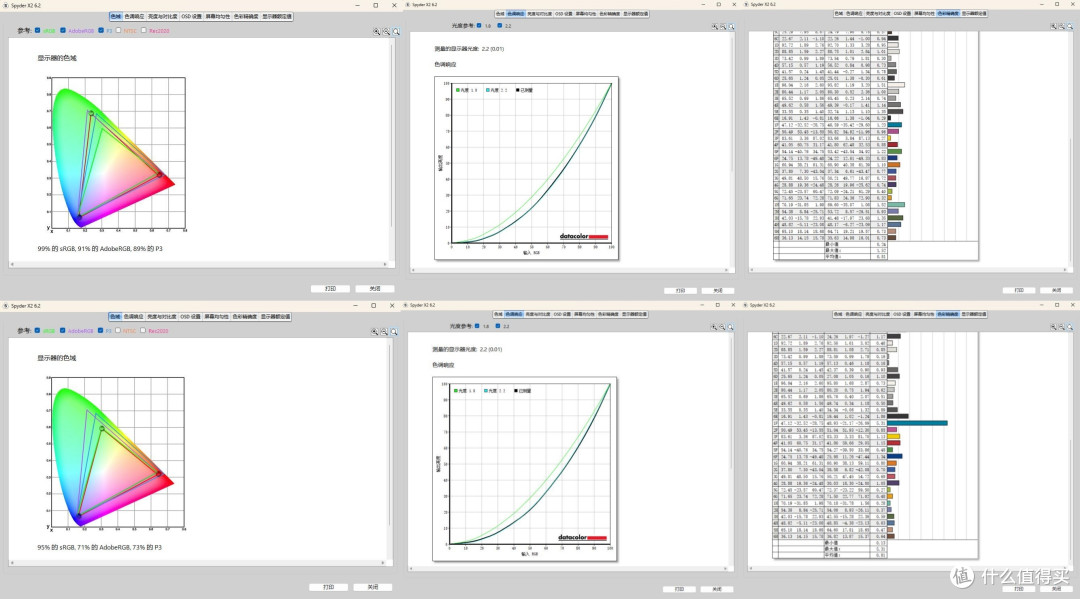Screen dimensions: 1080x599
Task: Reset zoom icon of lower tone response window
Action: pos(730,327)
